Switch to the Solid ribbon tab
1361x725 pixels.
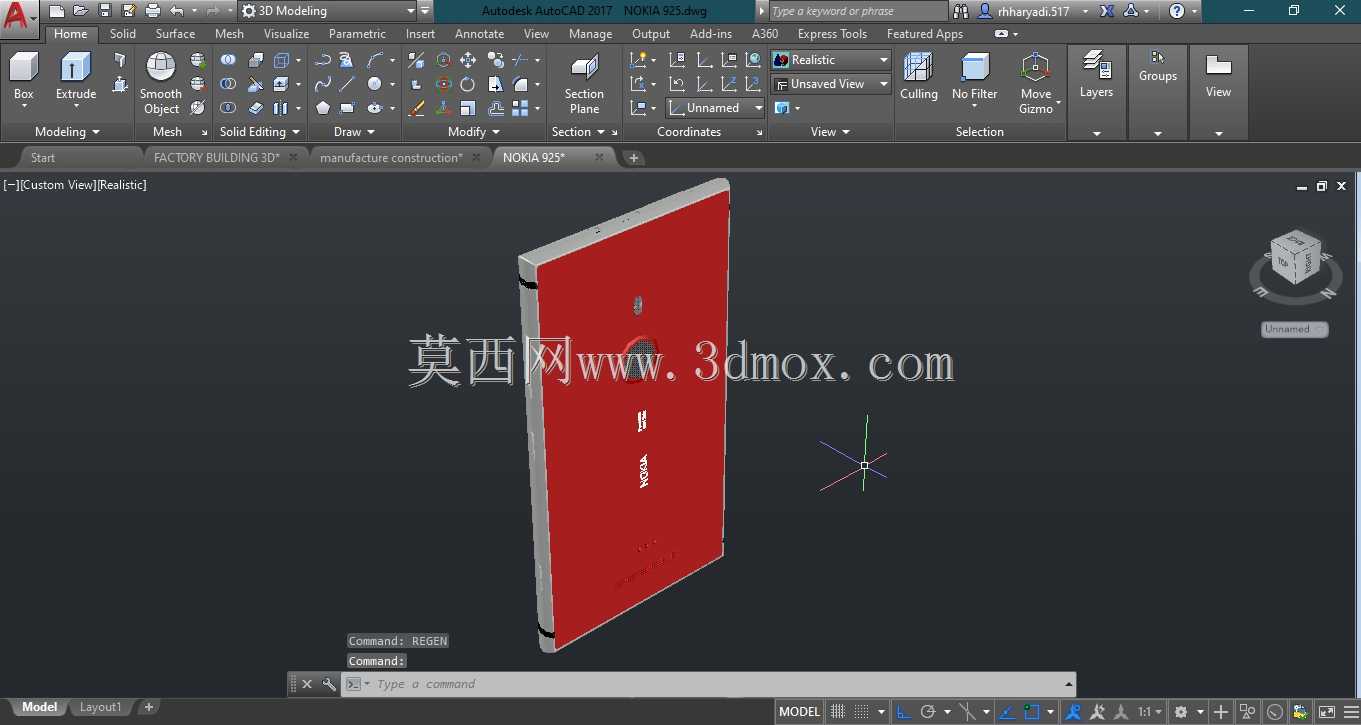point(123,34)
